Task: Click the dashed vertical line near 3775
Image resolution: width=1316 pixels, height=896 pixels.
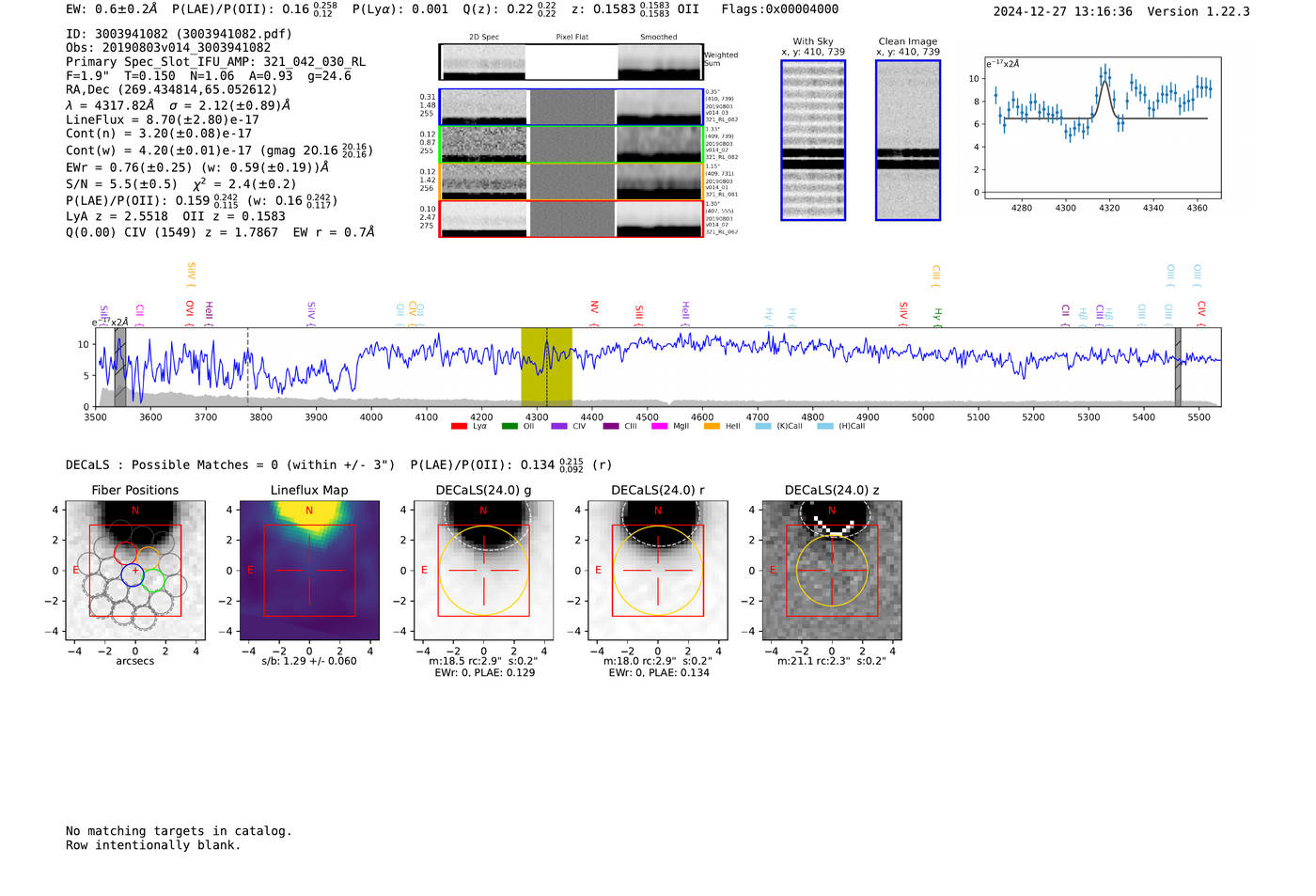Action: [248, 367]
